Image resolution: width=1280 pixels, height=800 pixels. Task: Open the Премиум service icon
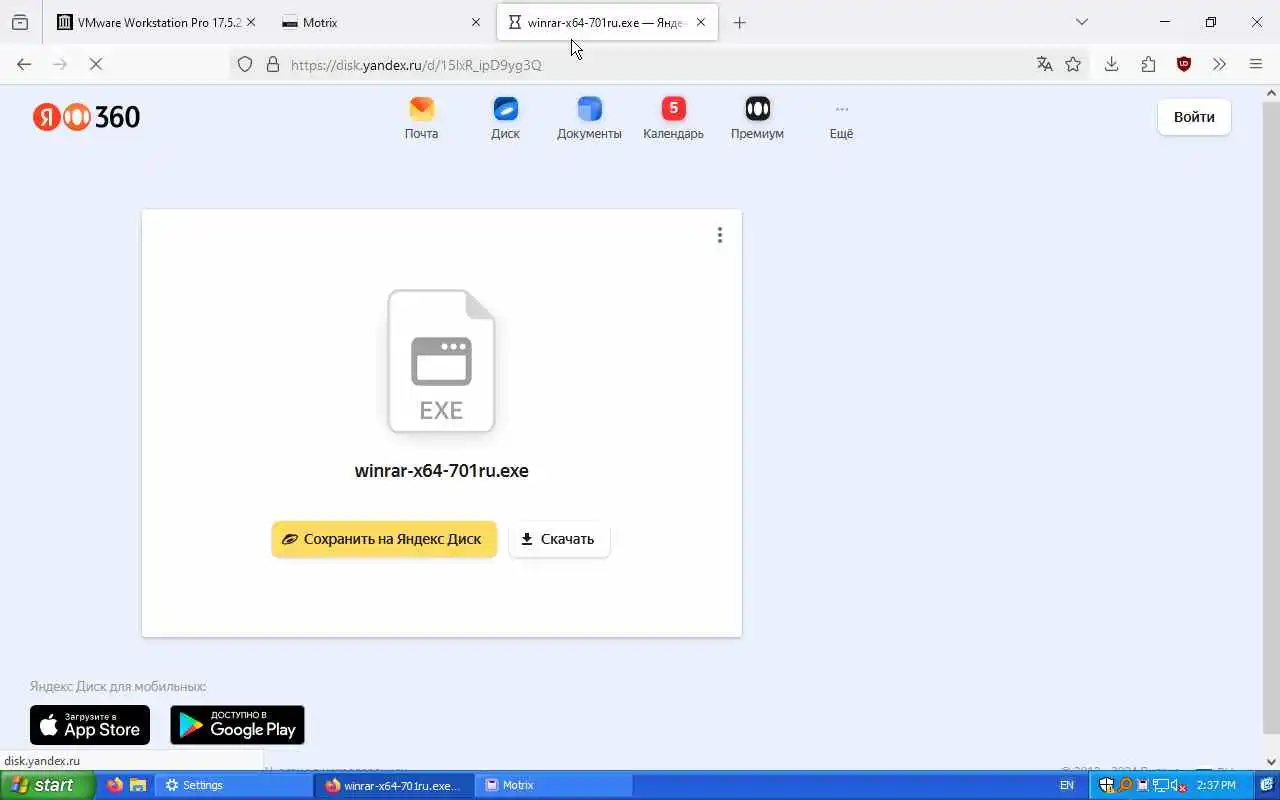[x=757, y=118]
